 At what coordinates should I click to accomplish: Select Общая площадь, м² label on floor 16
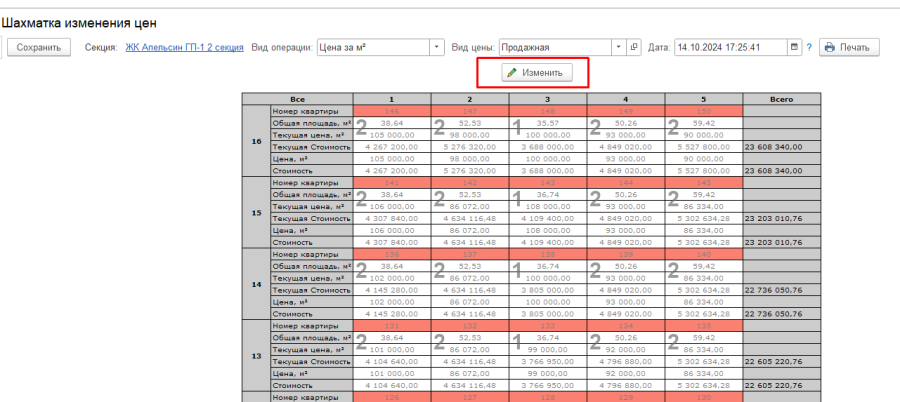tap(311, 123)
